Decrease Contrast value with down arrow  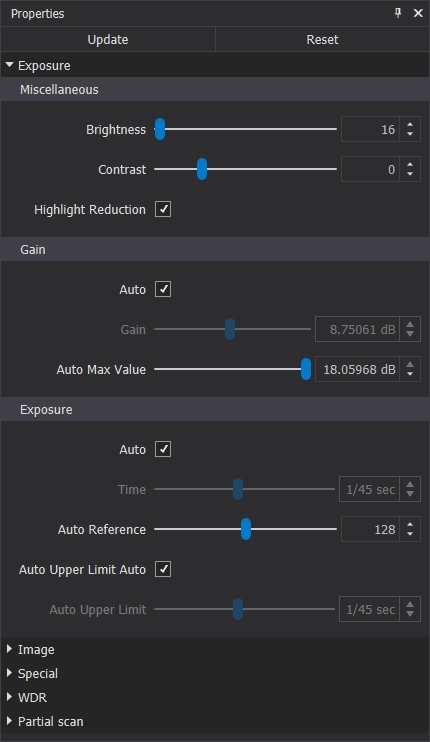(410, 175)
